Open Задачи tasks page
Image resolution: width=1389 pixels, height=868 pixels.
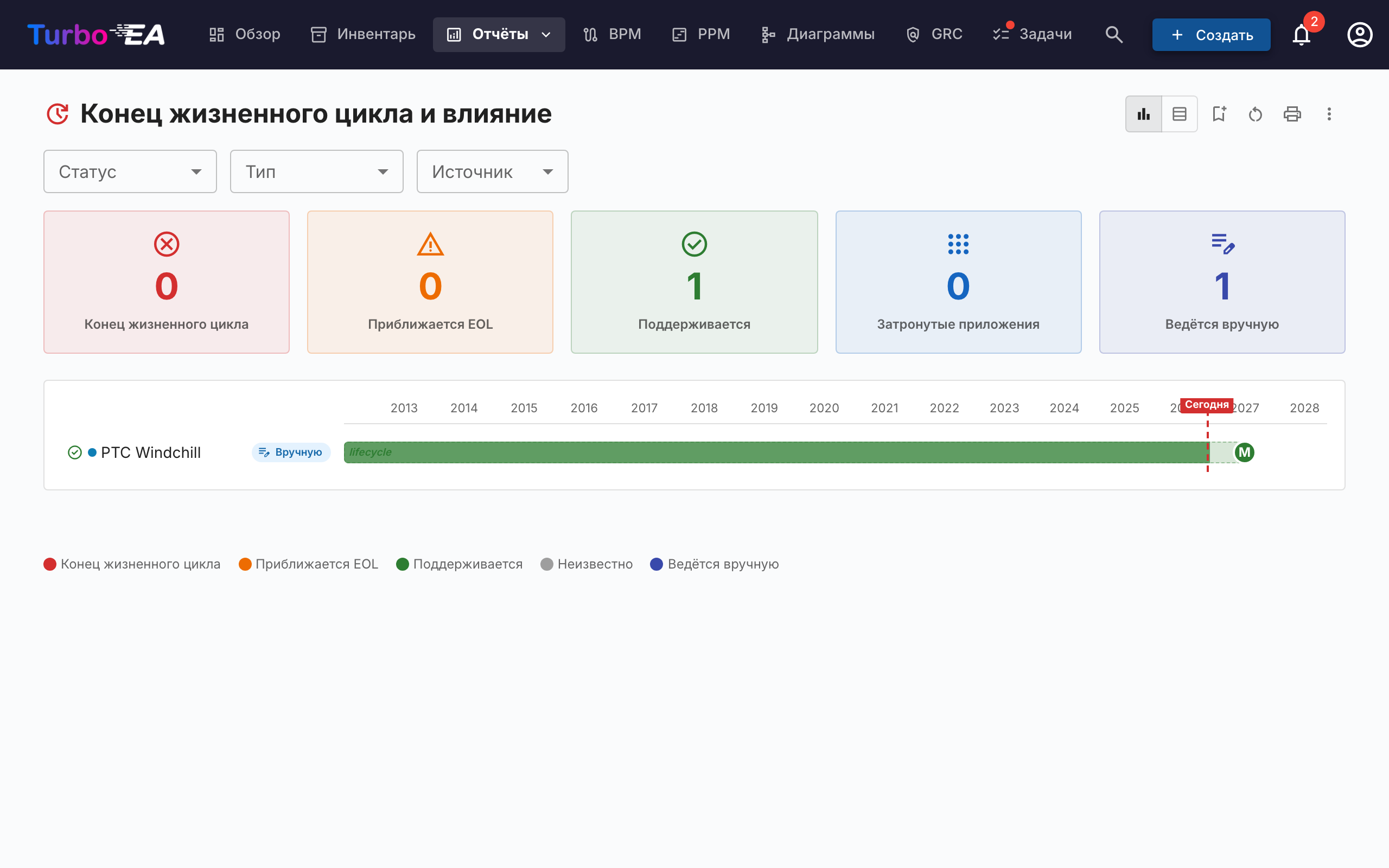[1032, 34]
